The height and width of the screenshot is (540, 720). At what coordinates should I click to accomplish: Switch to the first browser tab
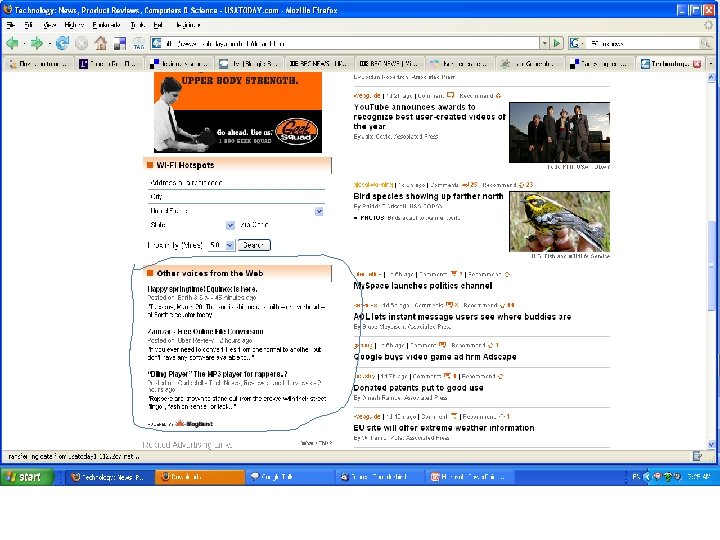(39, 64)
